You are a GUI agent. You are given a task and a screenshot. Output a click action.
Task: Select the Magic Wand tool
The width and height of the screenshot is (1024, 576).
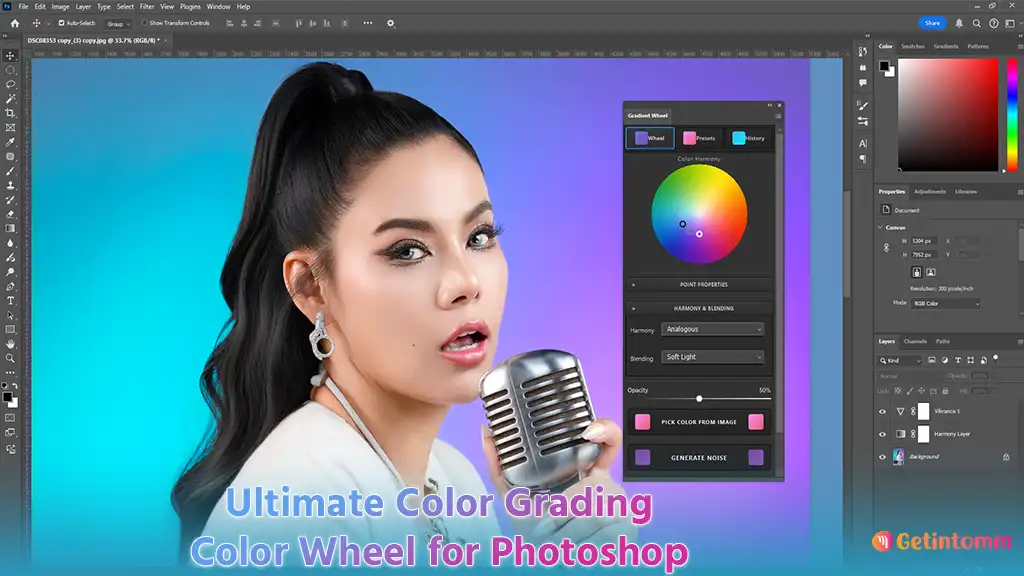click(10, 99)
